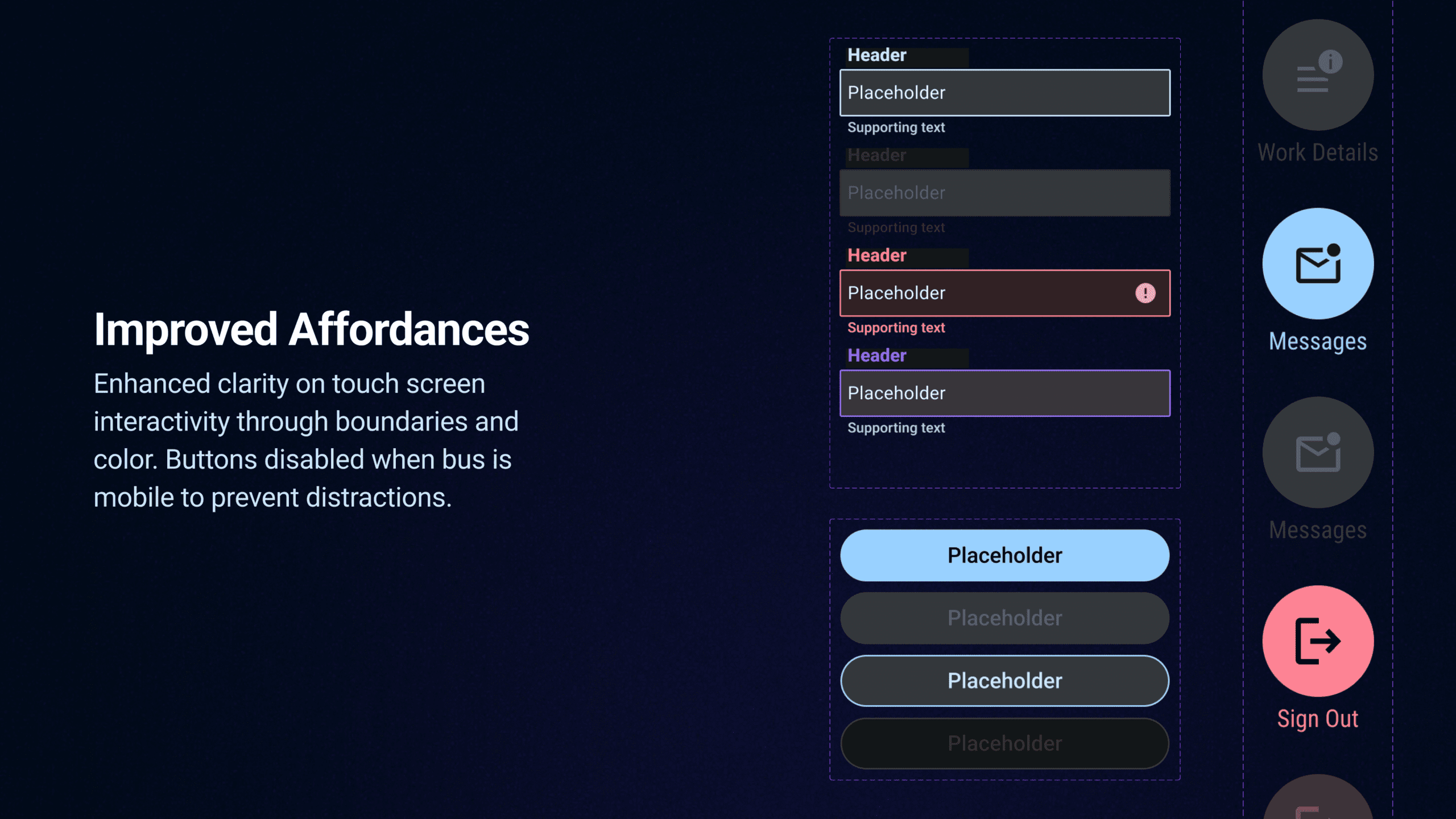Click the darkest bottom Placeholder button
The width and height of the screenshot is (1456, 819).
[1004, 743]
